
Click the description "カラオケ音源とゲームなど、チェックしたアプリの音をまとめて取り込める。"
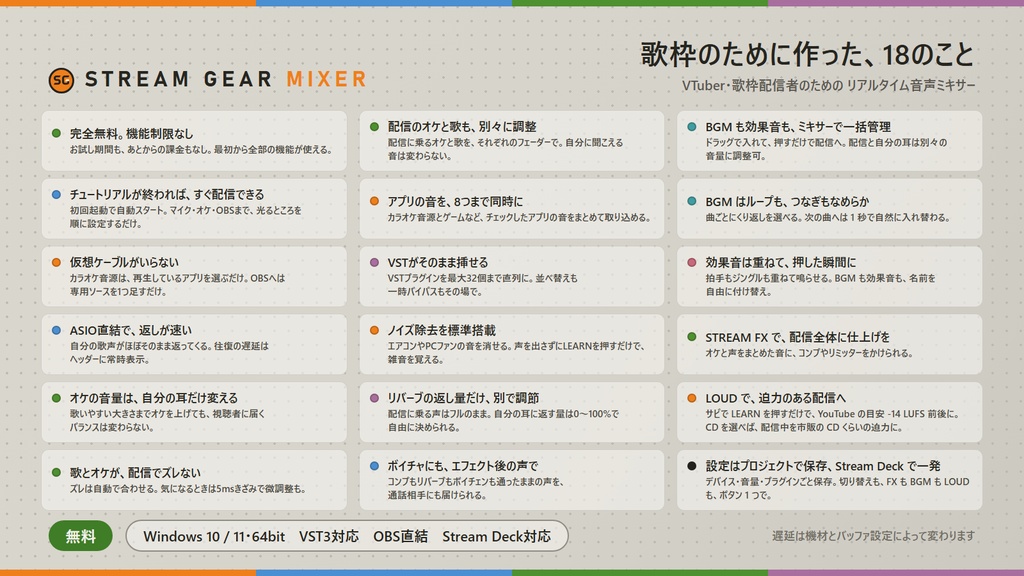[519, 217]
